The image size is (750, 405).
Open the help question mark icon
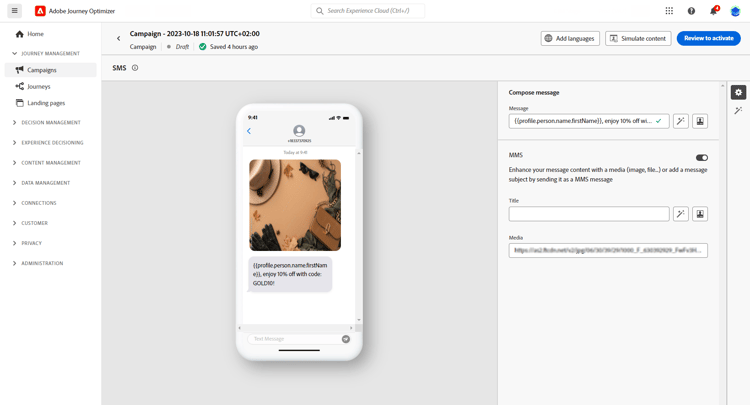pyautogui.click(x=691, y=11)
